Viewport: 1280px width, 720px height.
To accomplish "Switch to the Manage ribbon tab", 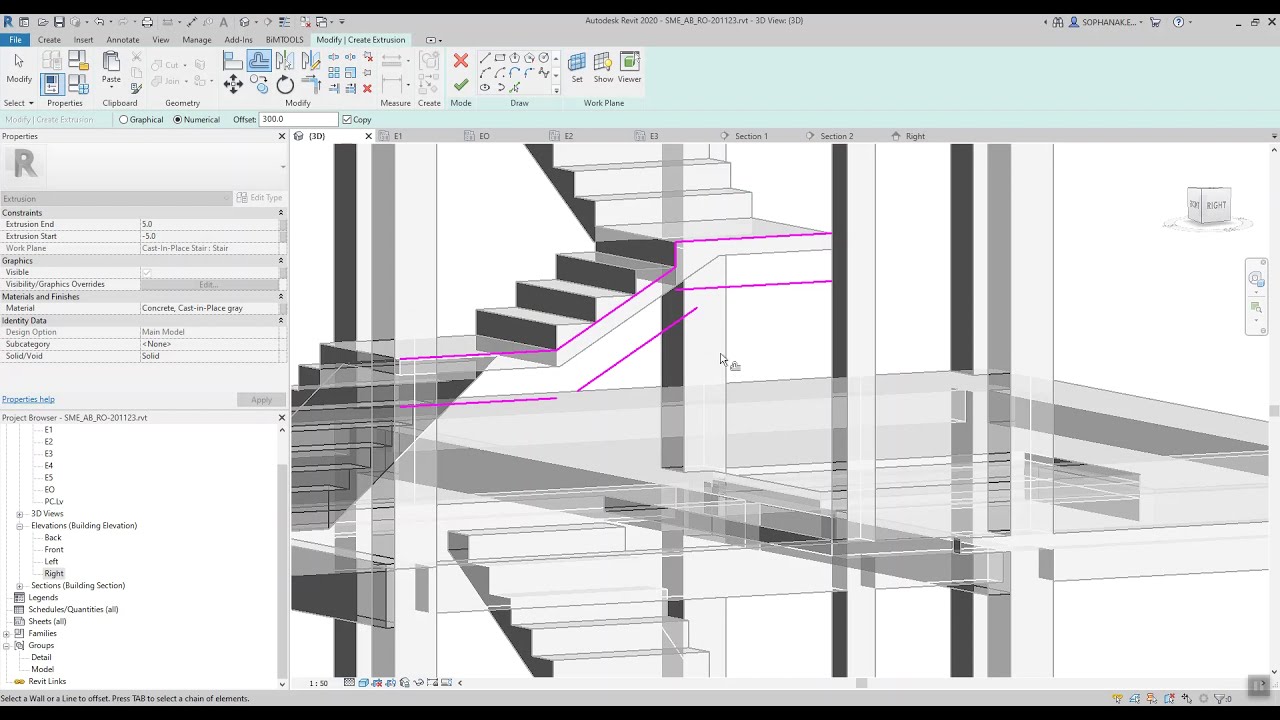I will [x=197, y=40].
